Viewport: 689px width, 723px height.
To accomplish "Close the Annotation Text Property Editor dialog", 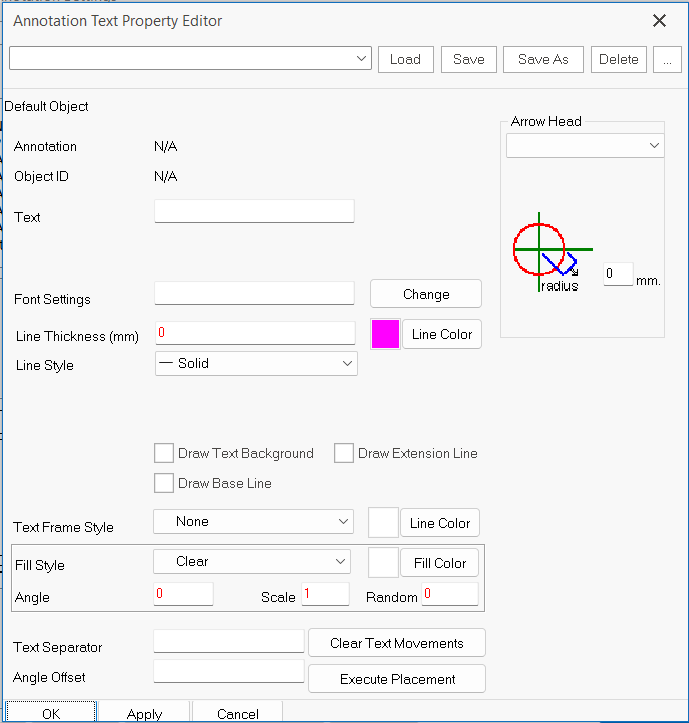I will pos(659,21).
